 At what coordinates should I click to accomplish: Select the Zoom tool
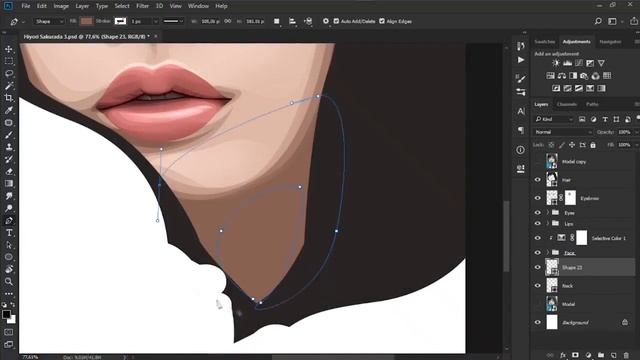pyautogui.click(x=9, y=282)
